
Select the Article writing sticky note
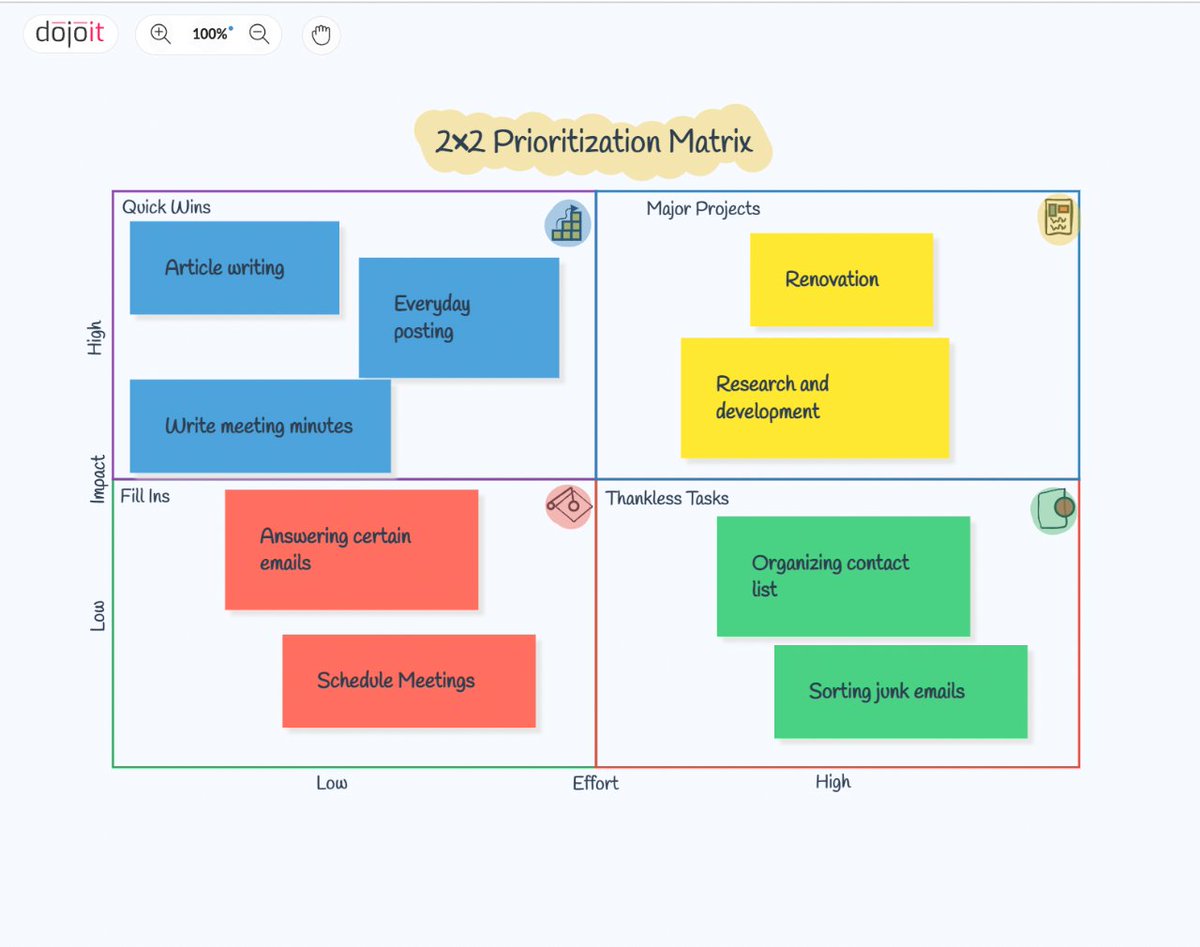(x=235, y=268)
